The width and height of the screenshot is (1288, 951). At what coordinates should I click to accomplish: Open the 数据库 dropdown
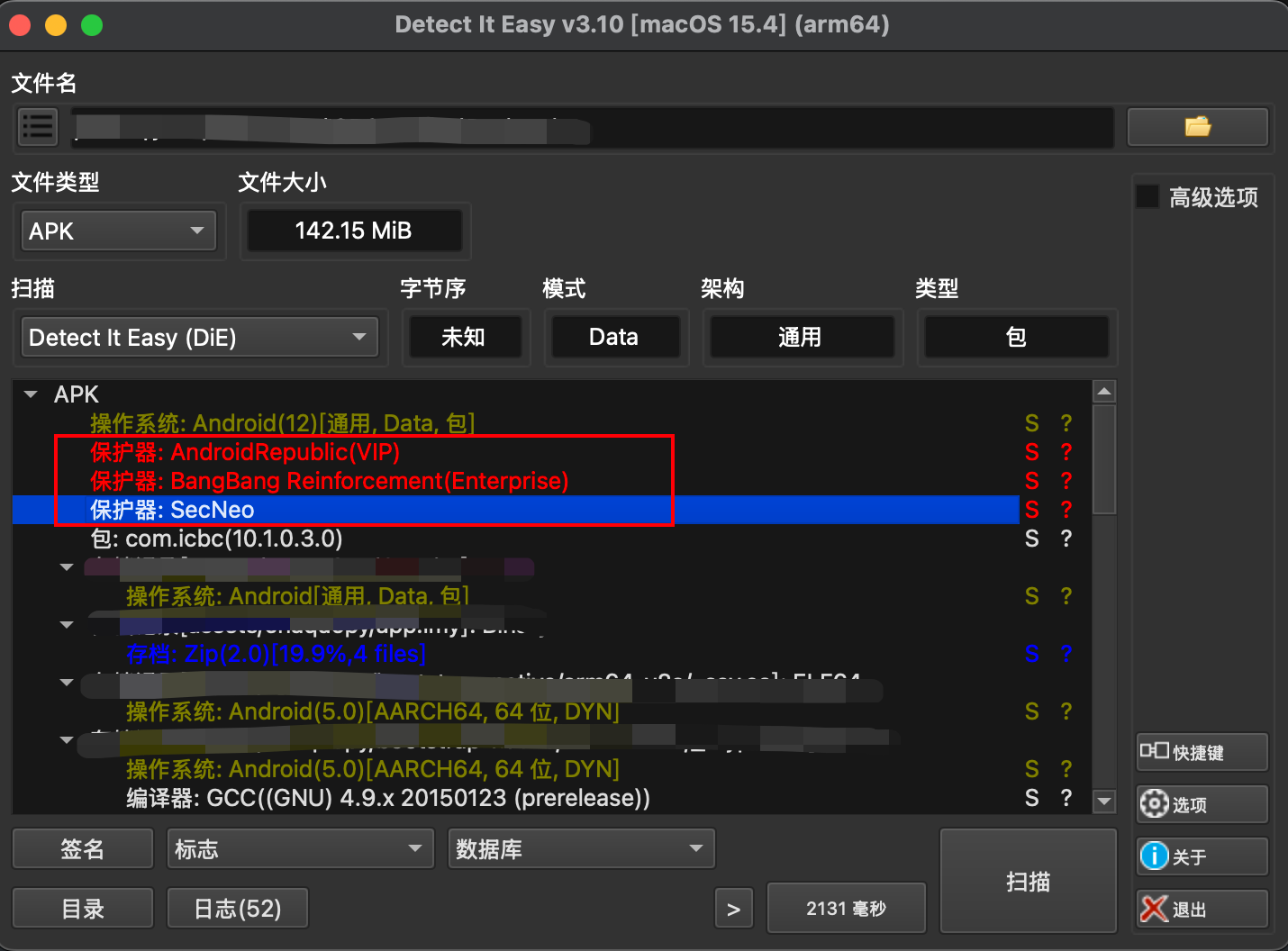pos(581,848)
